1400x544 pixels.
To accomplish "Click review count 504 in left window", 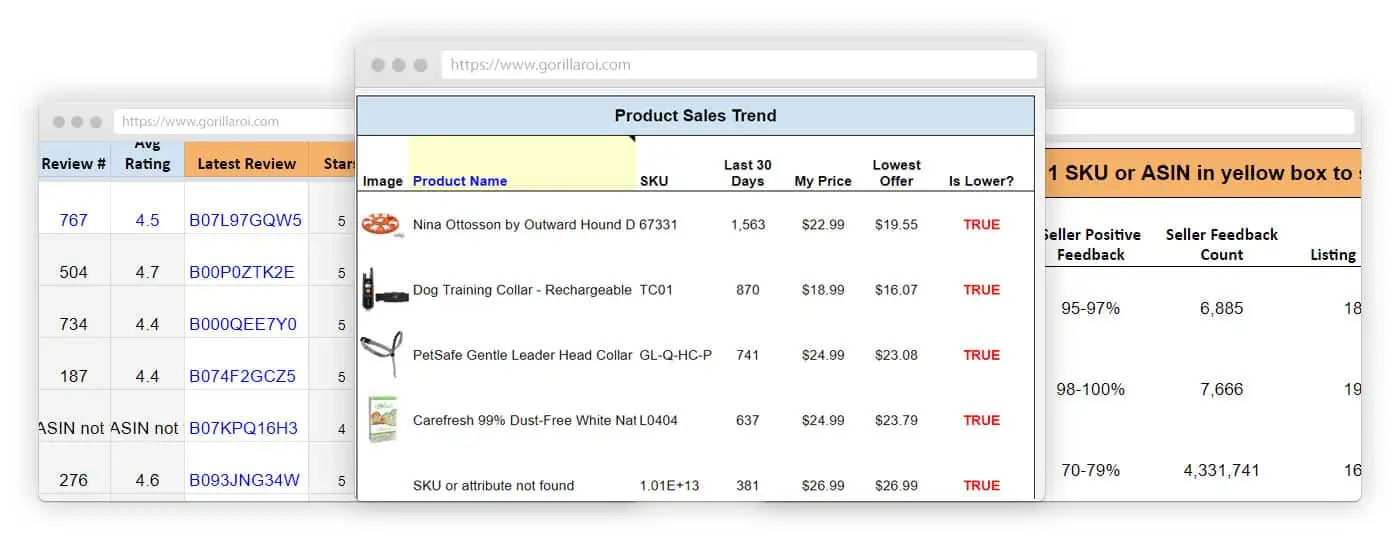I will (74, 272).
